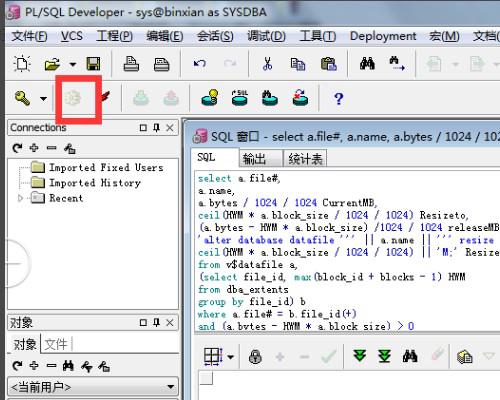Switch to the 输出 tab
500x400 pixels.
261,159
